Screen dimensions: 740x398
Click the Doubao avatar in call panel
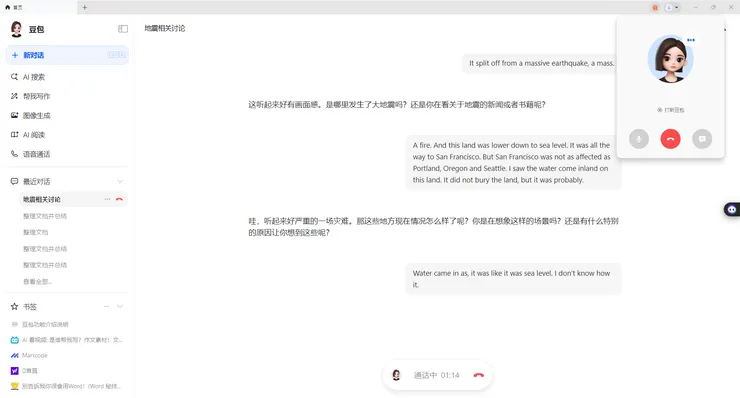pos(671,59)
